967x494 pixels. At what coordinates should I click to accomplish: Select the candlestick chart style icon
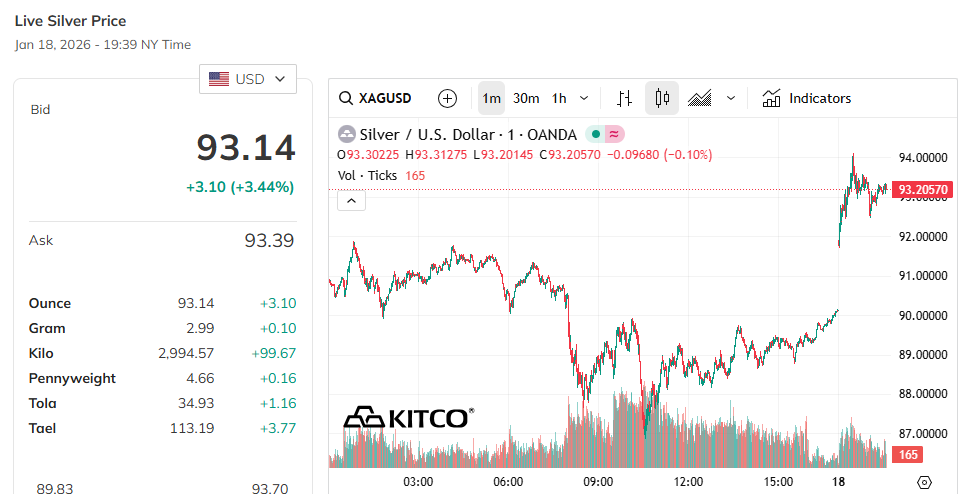(661, 98)
